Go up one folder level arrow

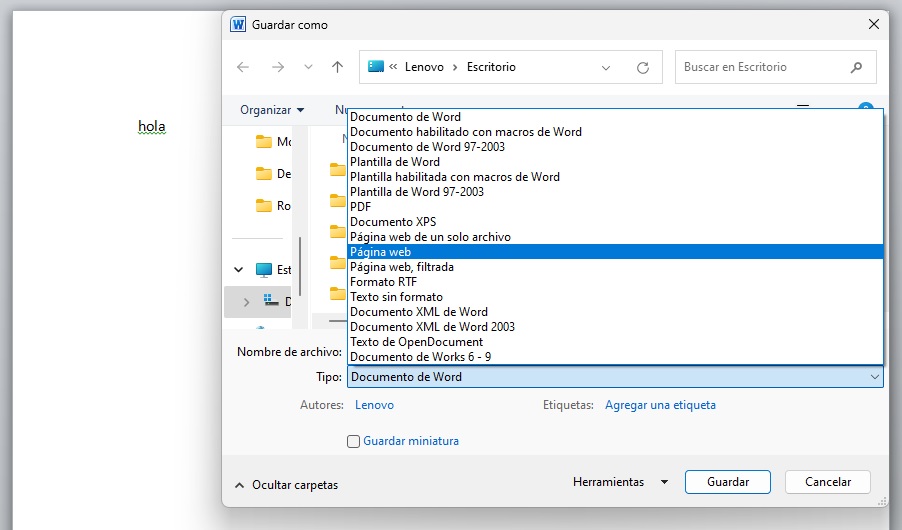337,67
